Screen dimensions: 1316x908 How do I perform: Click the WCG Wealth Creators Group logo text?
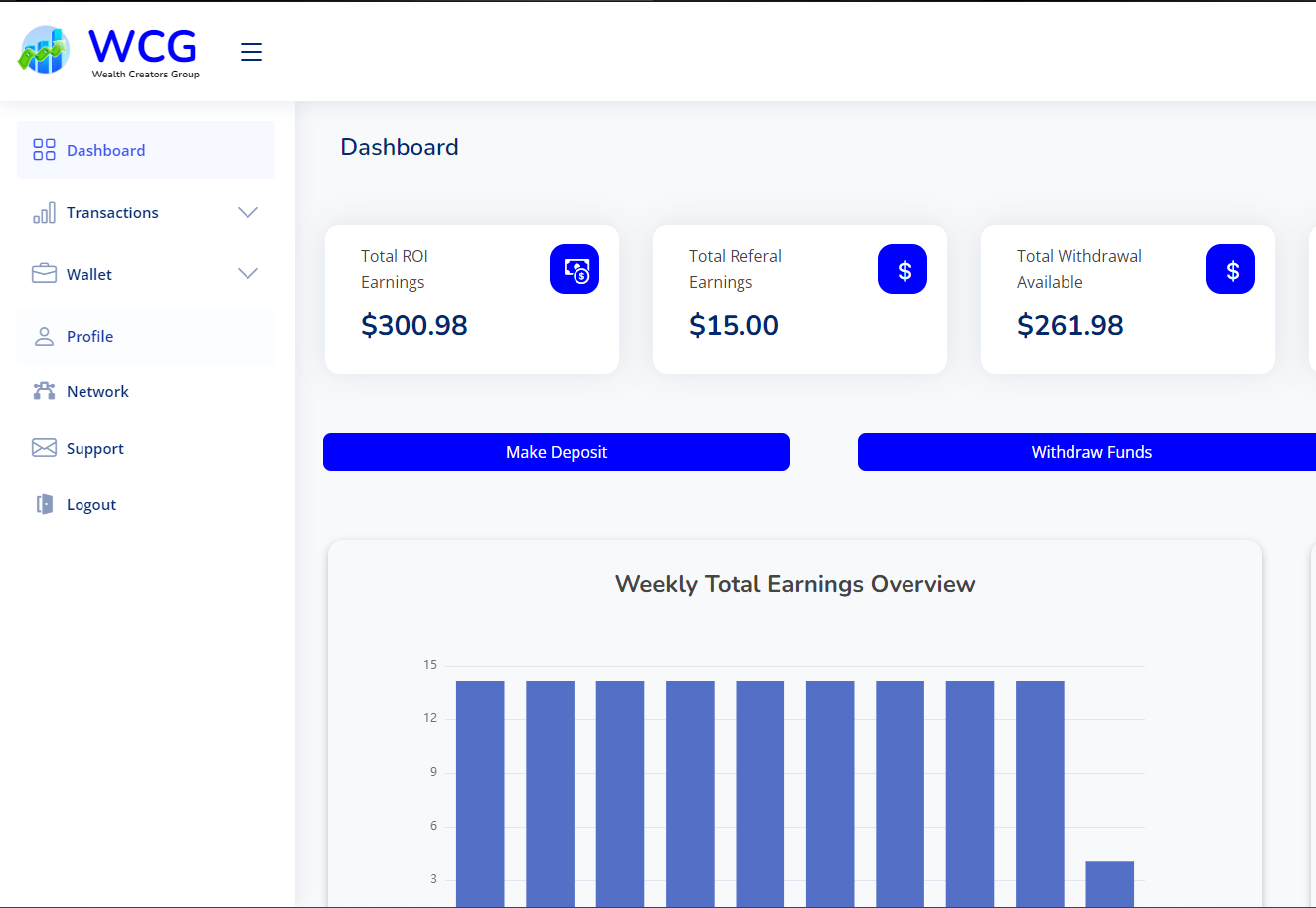pyautogui.click(x=144, y=52)
